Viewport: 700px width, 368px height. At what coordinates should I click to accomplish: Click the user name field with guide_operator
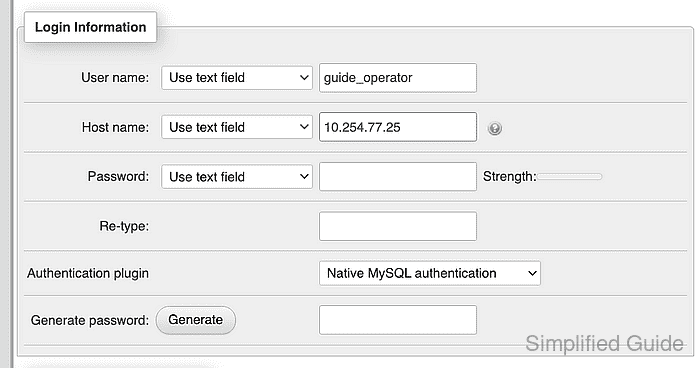pos(398,78)
